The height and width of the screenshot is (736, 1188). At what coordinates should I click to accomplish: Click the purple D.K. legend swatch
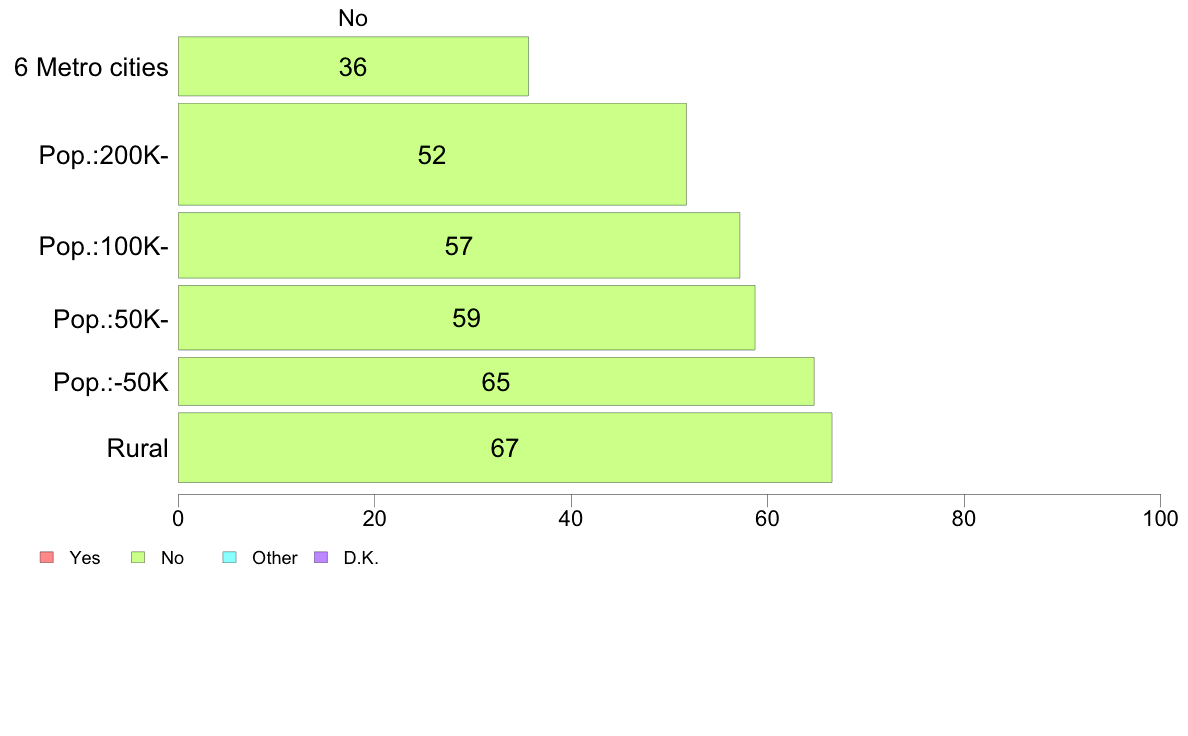tap(321, 557)
